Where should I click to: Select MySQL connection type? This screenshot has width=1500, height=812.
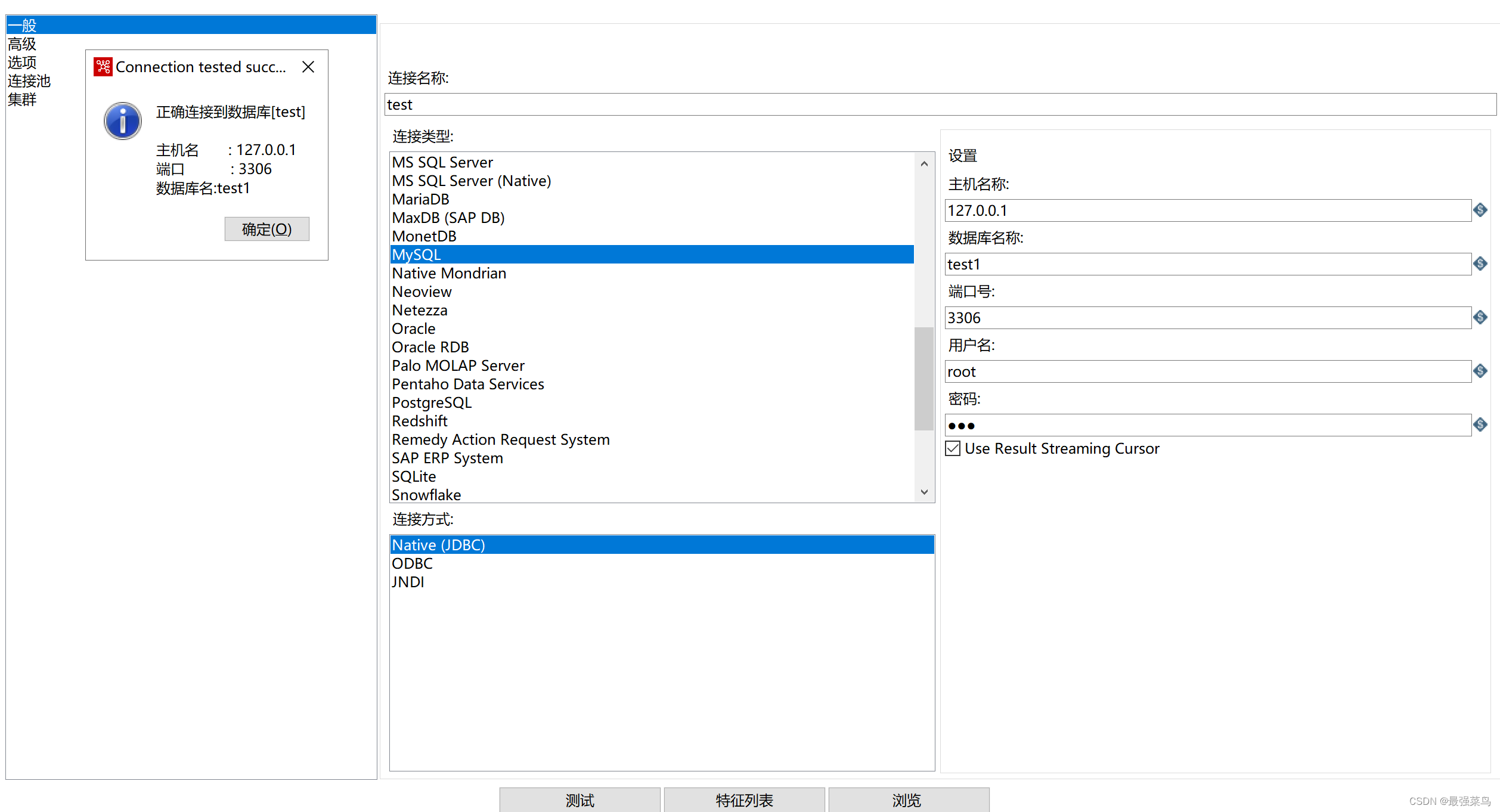(652, 255)
